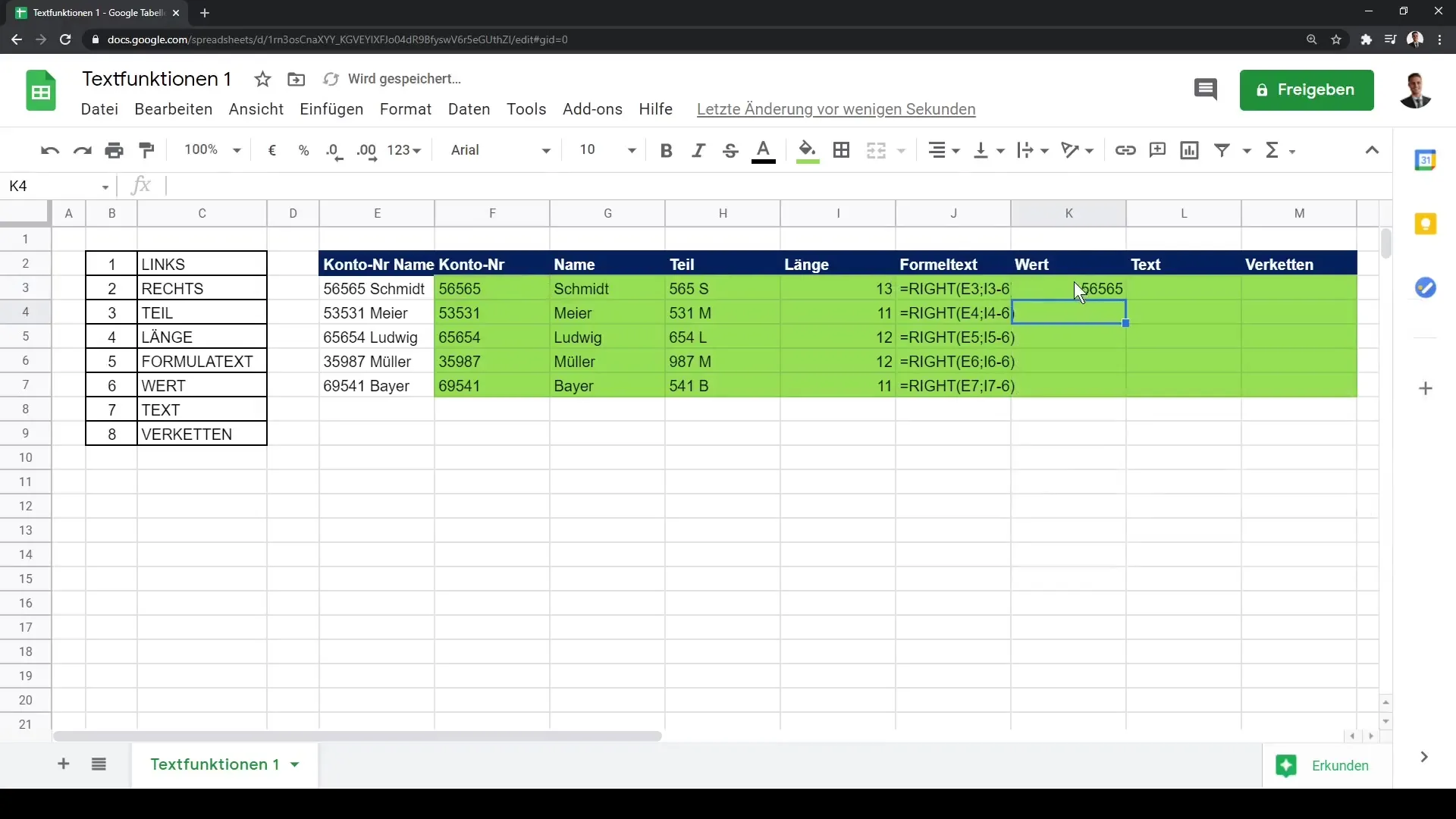Activate the paint format roller icon
The image size is (1456, 819).
tap(147, 150)
